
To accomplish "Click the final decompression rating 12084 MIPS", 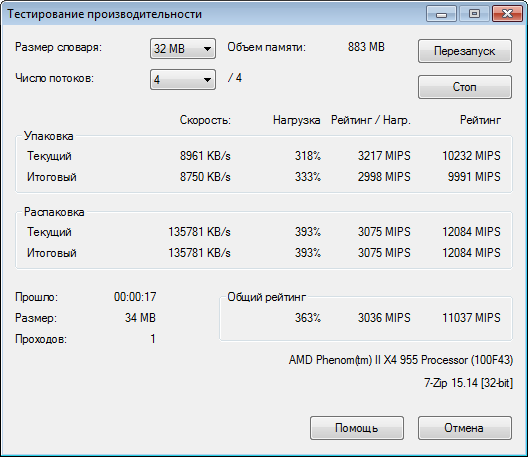I will click(471, 253).
